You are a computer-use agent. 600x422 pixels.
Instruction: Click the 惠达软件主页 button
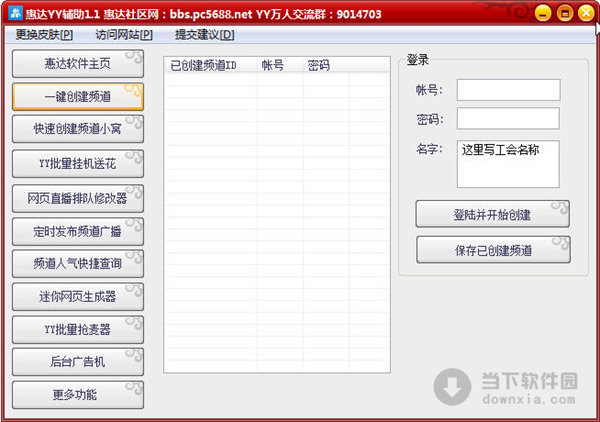point(78,64)
